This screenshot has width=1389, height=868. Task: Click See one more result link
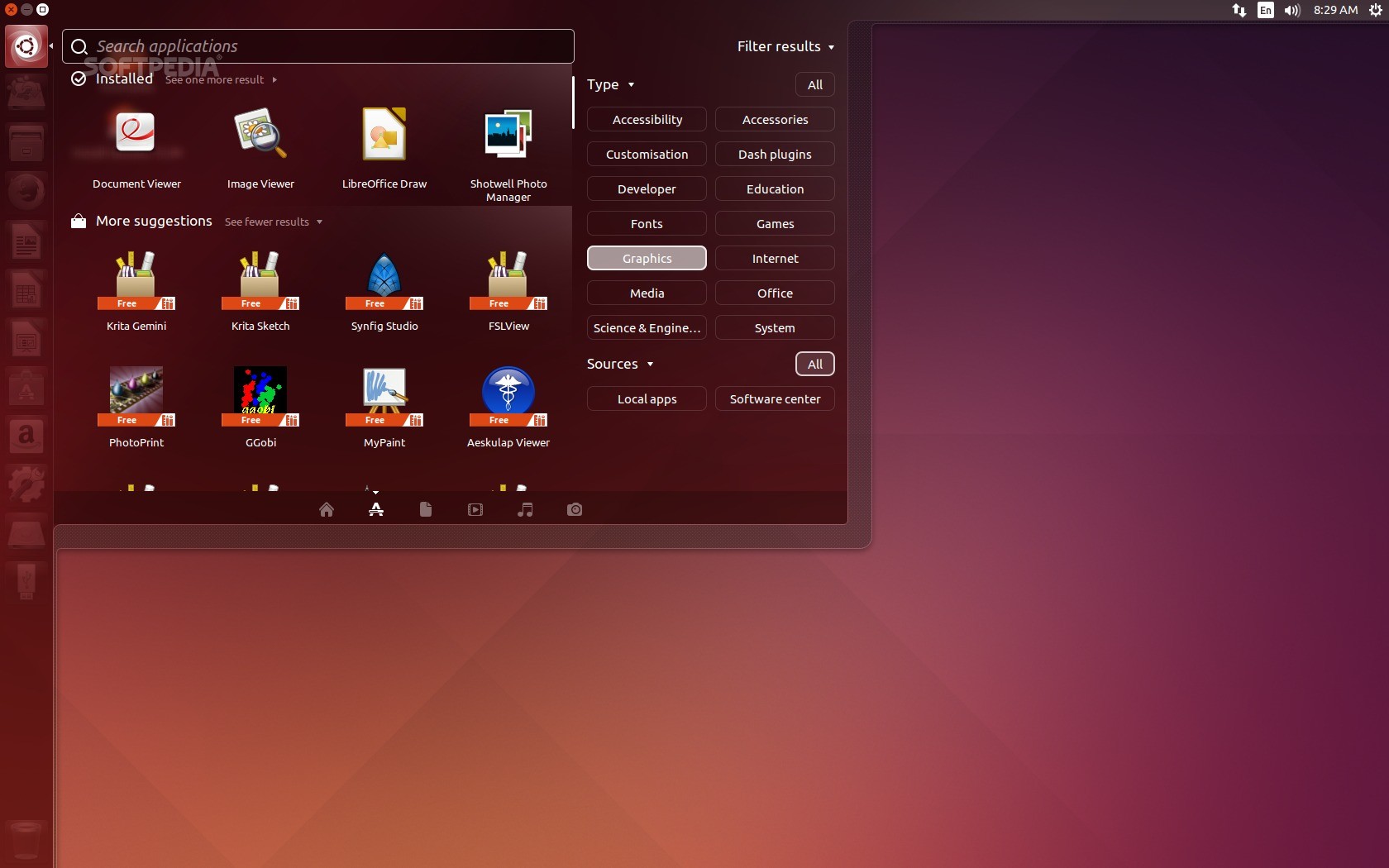220,80
